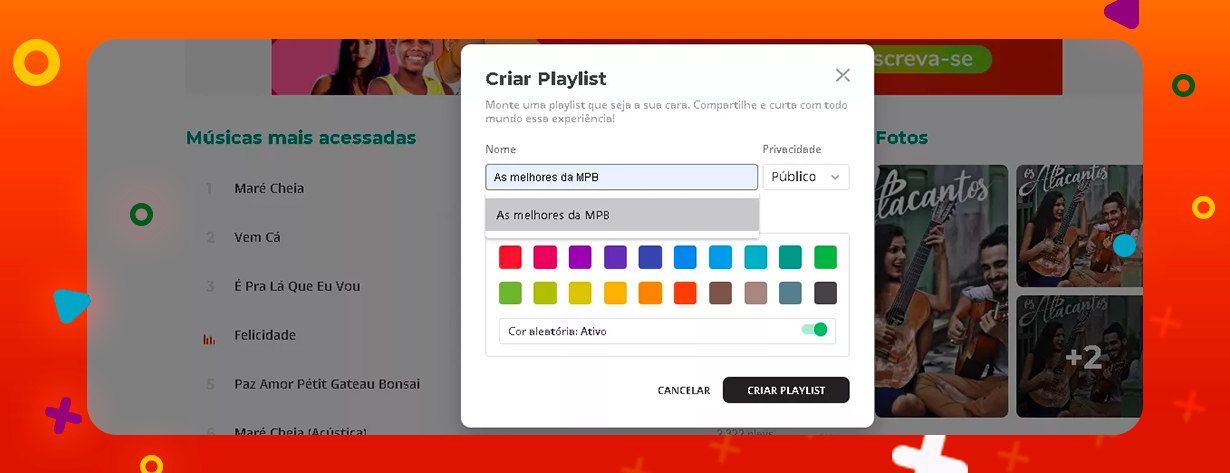Pick the purple color swatch

click(580, 257)
